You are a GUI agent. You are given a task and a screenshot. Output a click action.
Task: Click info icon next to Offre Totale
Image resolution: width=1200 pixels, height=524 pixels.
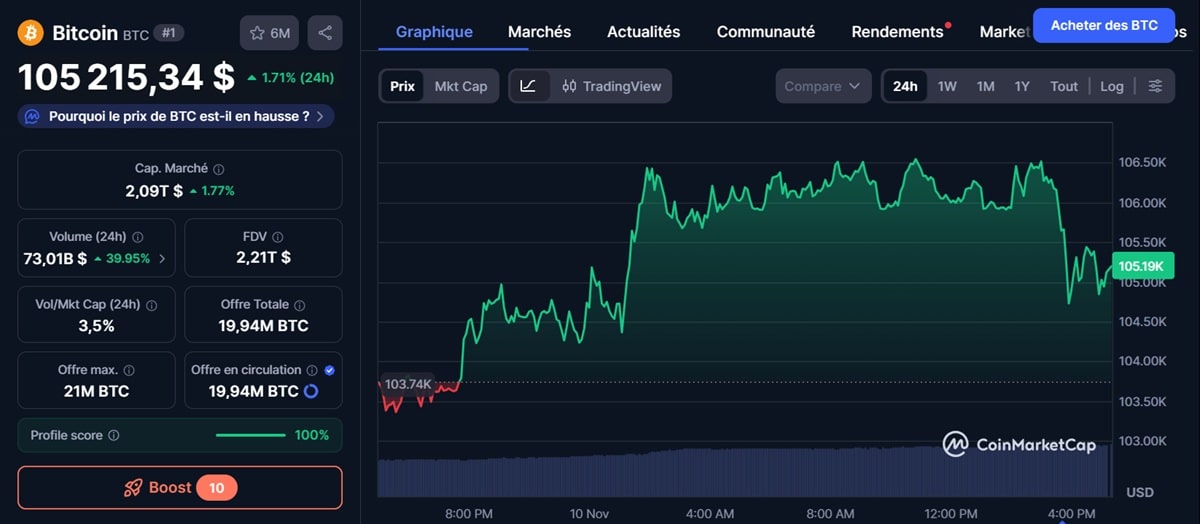[x=299, y=305]
